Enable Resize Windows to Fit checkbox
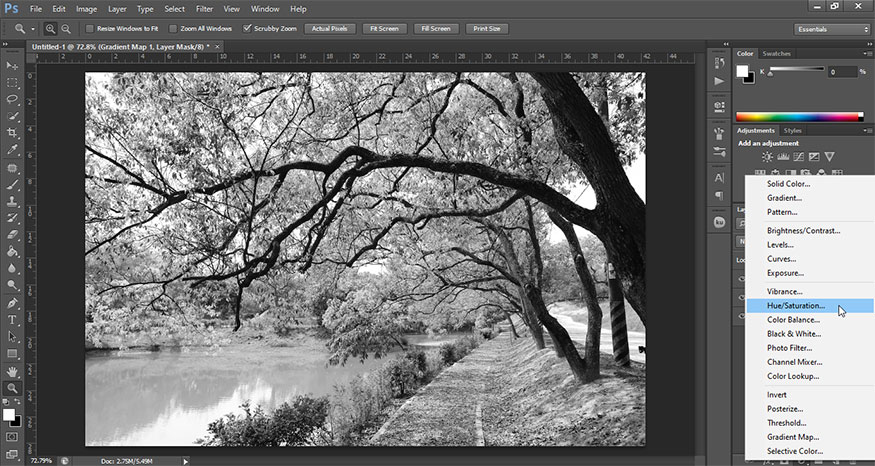 (x=89, y=28)
